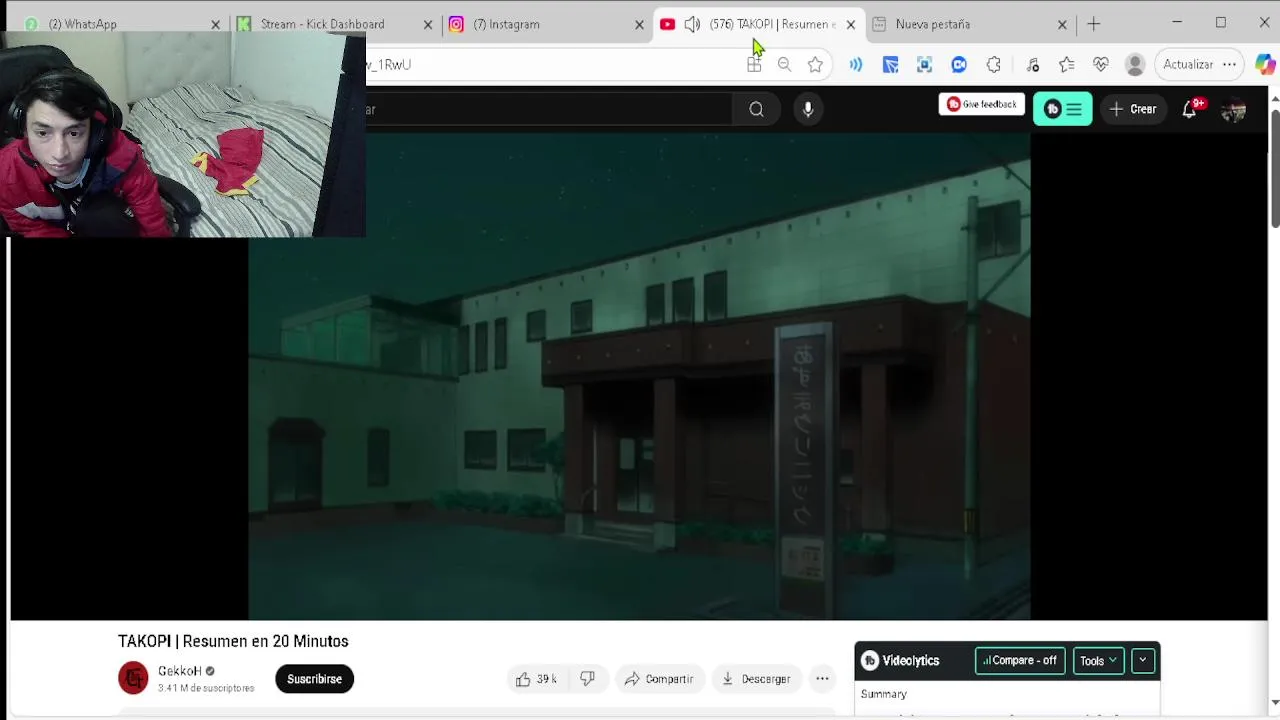Click the video player to pause

click(x=639, y=376)
